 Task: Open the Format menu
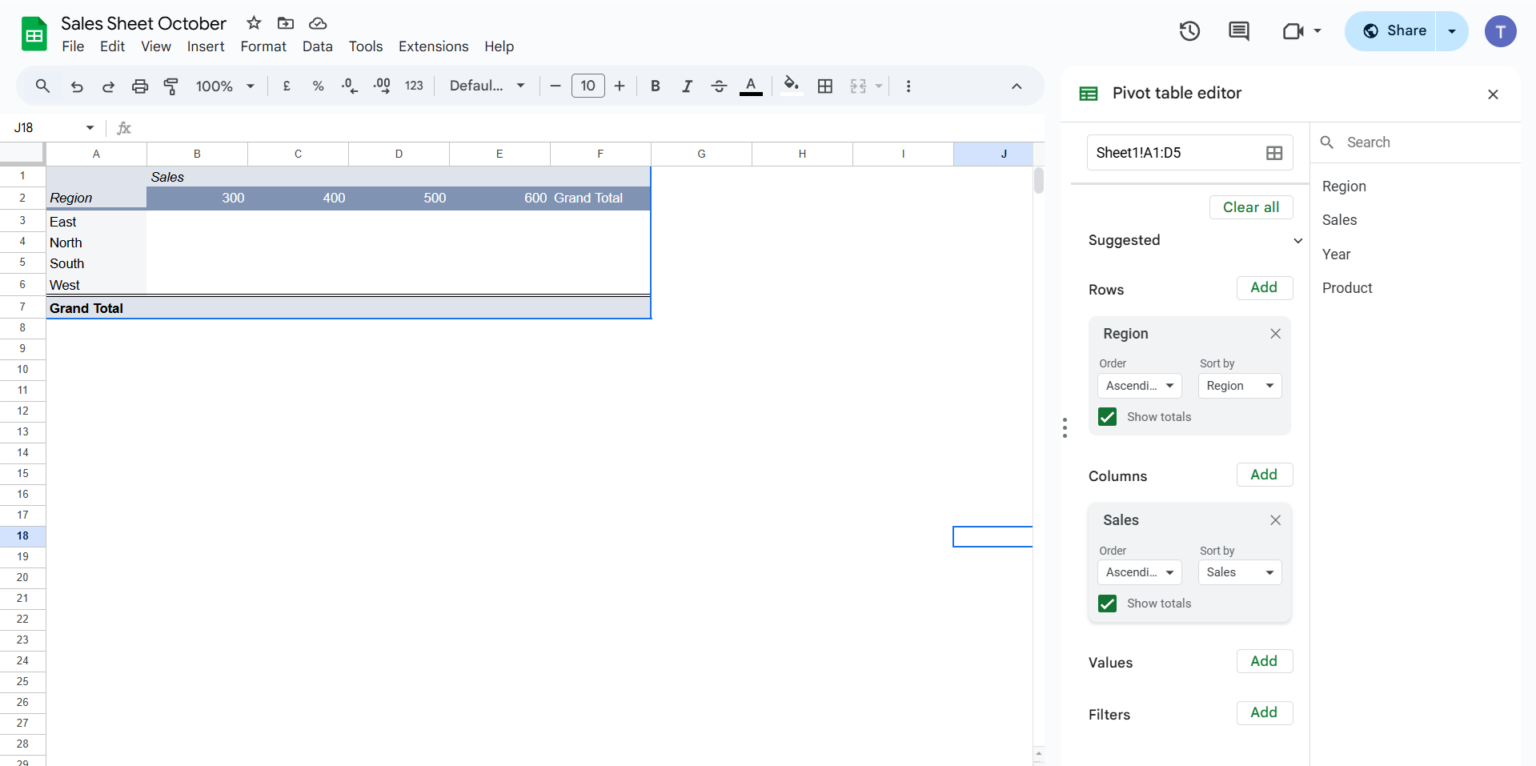click(x=263, y=46)
